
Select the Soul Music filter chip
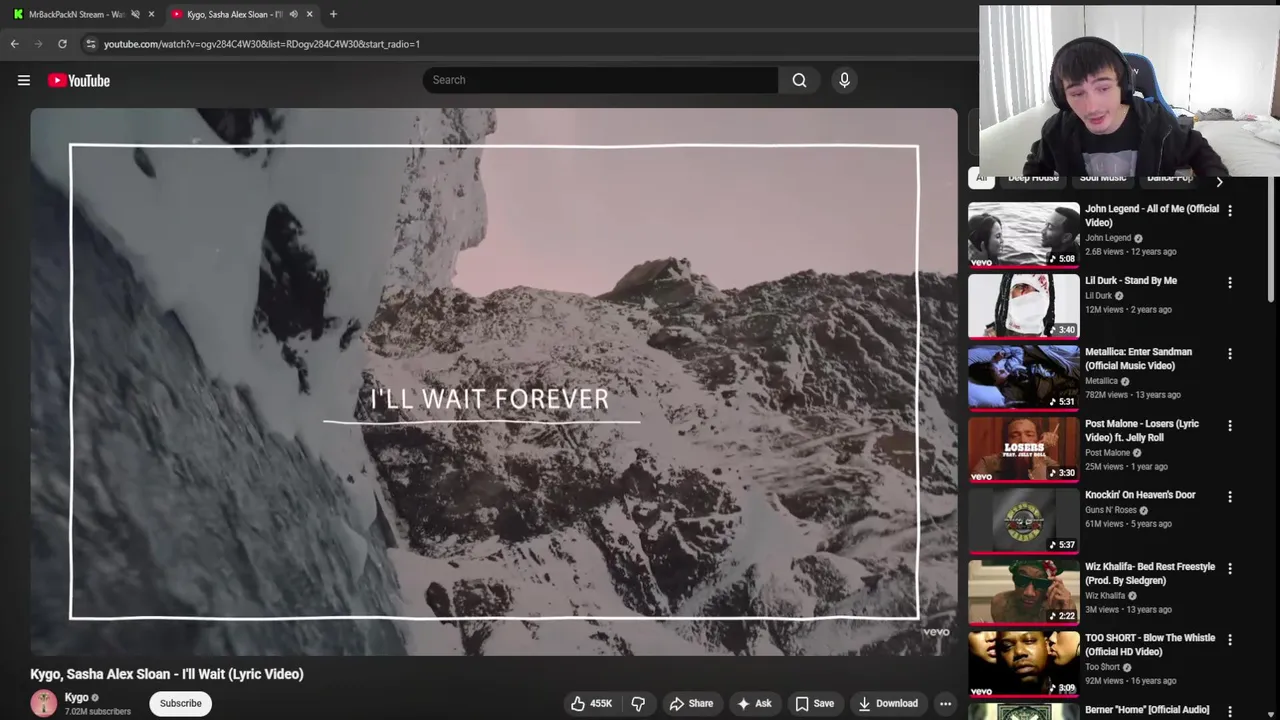pyautogui.click(x=1103, y=178)
